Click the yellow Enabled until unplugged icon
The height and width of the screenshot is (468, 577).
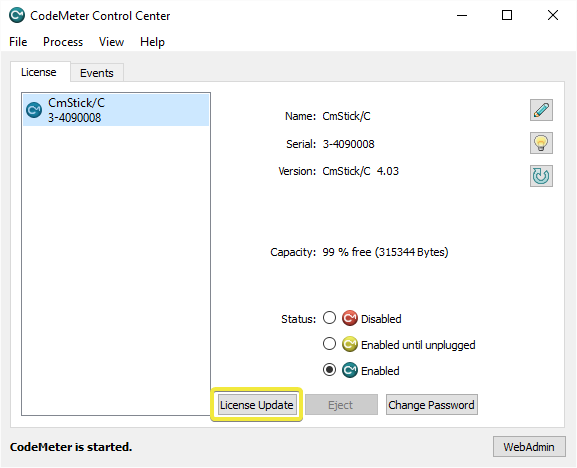tap(350, 344)
